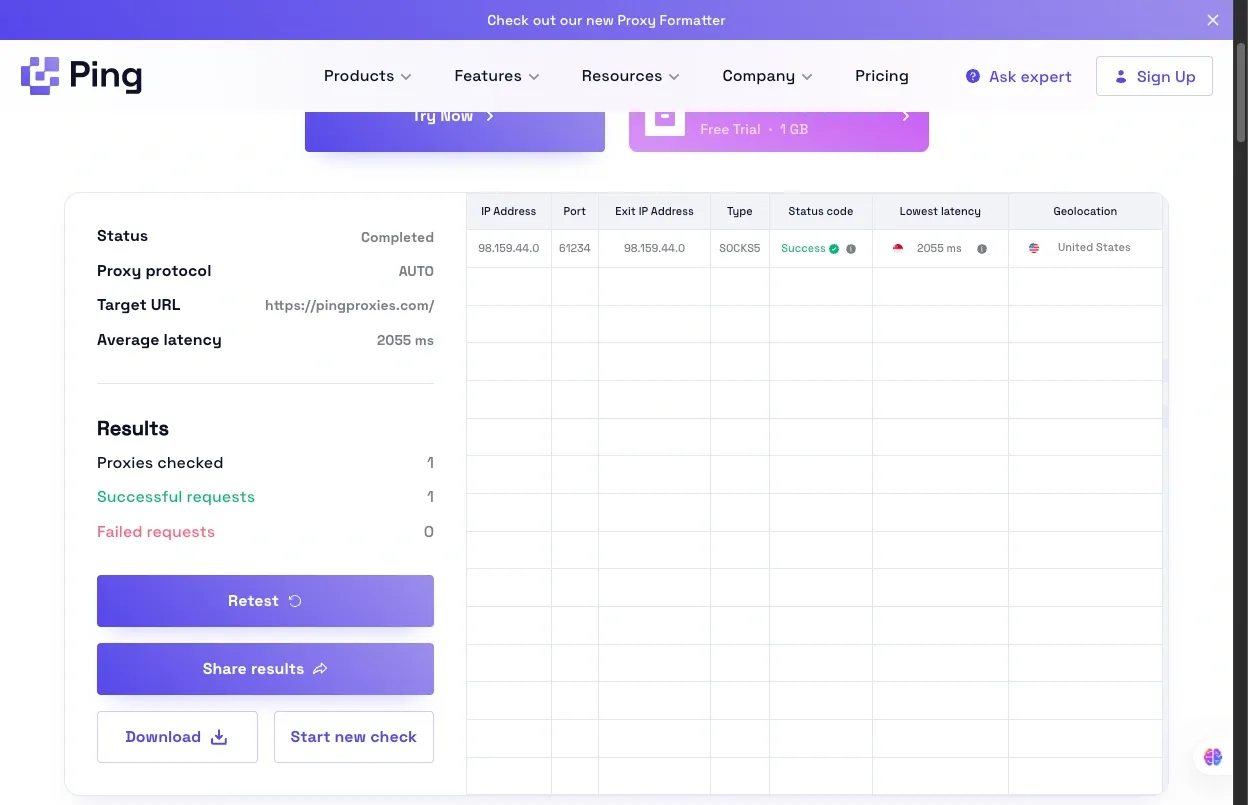
Task: Click the info icon beside Success status
Action: pos(851,249)
